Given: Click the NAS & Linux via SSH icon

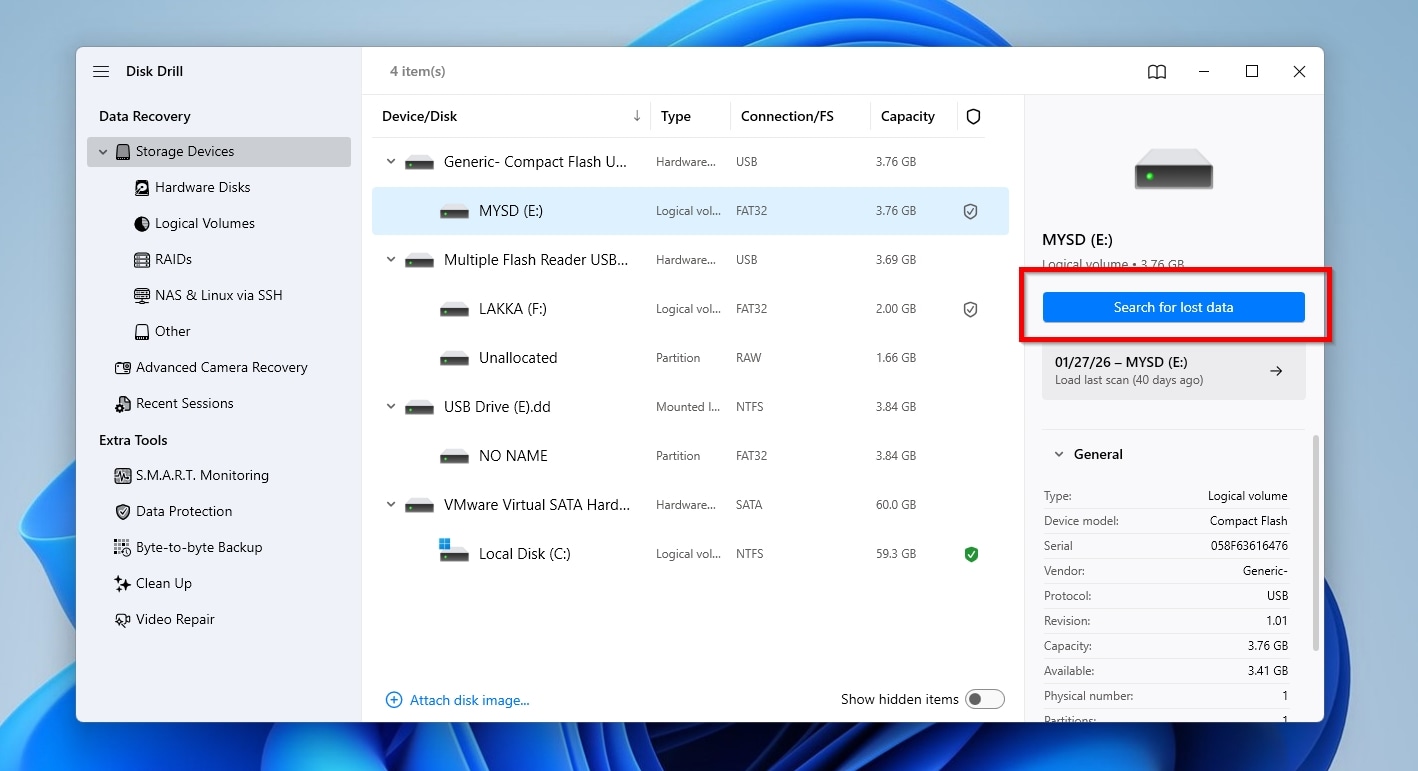Looking at the screenshot, I should [x=142, y=296].
